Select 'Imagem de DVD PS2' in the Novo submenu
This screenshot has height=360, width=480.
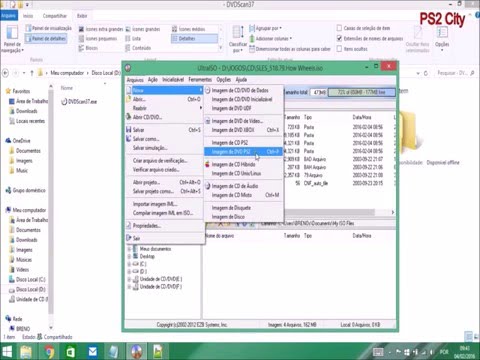click(244, 152)
